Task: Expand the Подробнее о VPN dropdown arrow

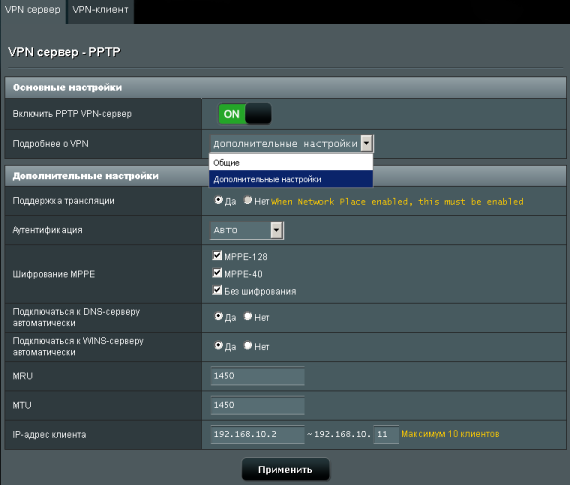Action: pos(366,143)
